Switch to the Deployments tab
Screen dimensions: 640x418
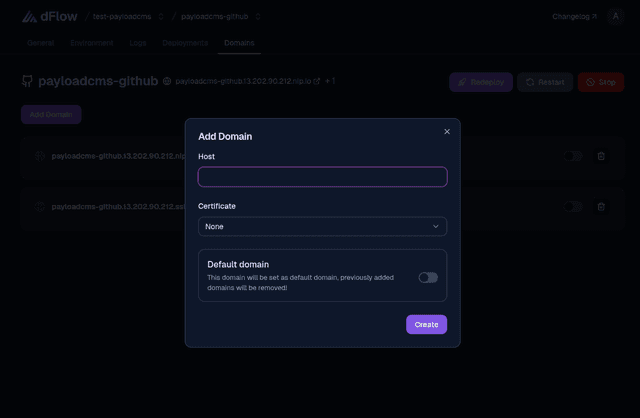pos(185,44)
